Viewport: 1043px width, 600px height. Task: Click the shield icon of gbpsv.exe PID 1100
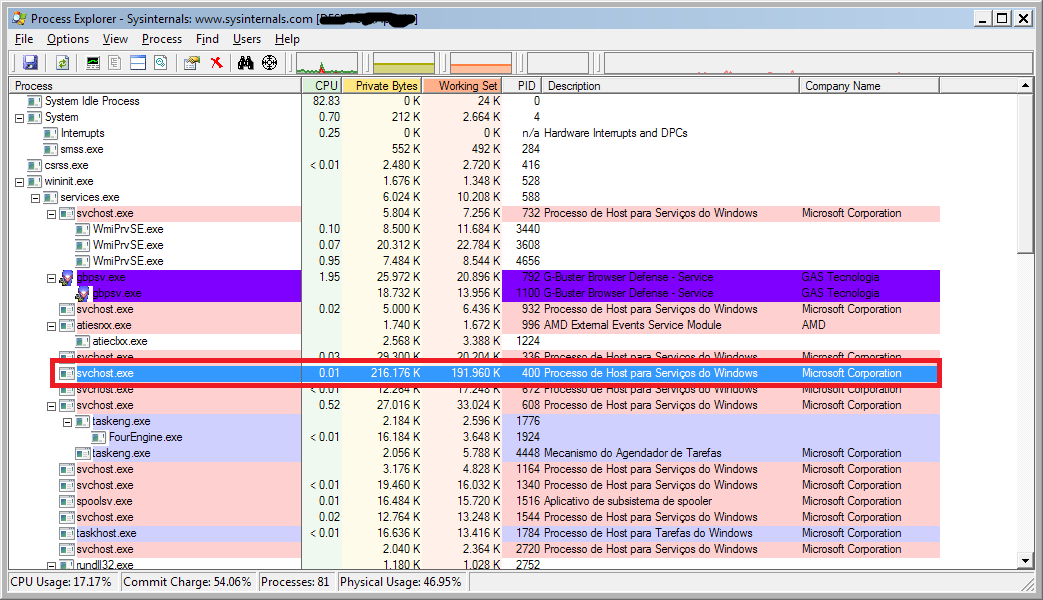tap(82, 293)
